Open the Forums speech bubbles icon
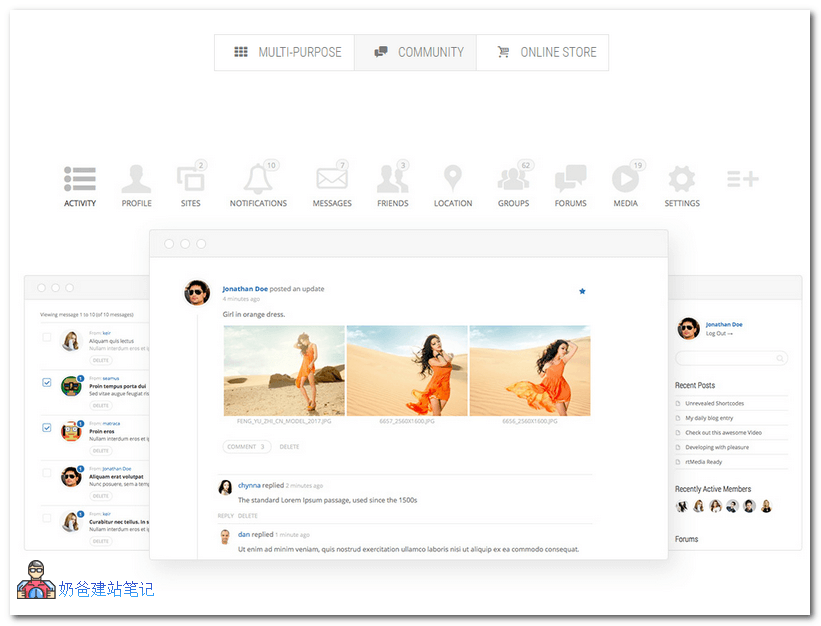Viewport: 821px width, 626px height. [x=570, y=180]
